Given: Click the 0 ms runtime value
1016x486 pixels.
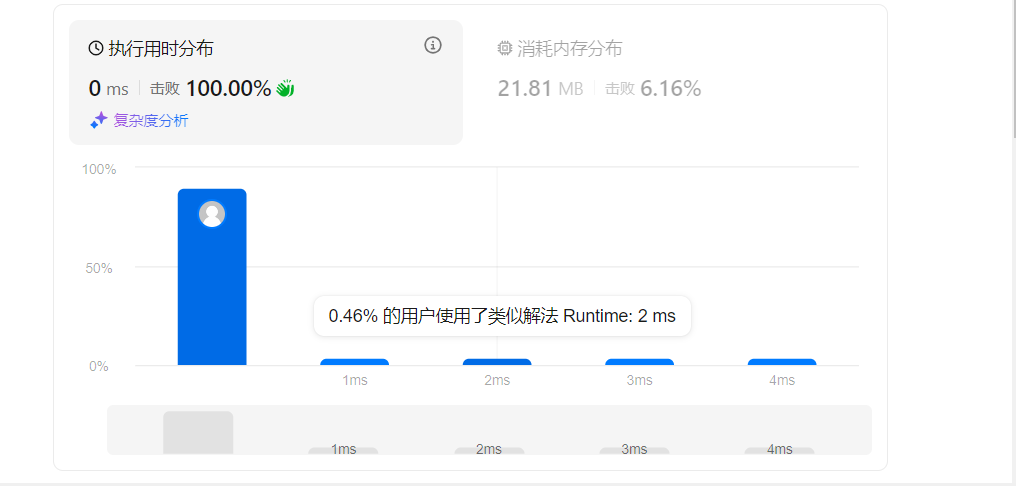Looking at the screenshot, I should click(x=108, y=88).
